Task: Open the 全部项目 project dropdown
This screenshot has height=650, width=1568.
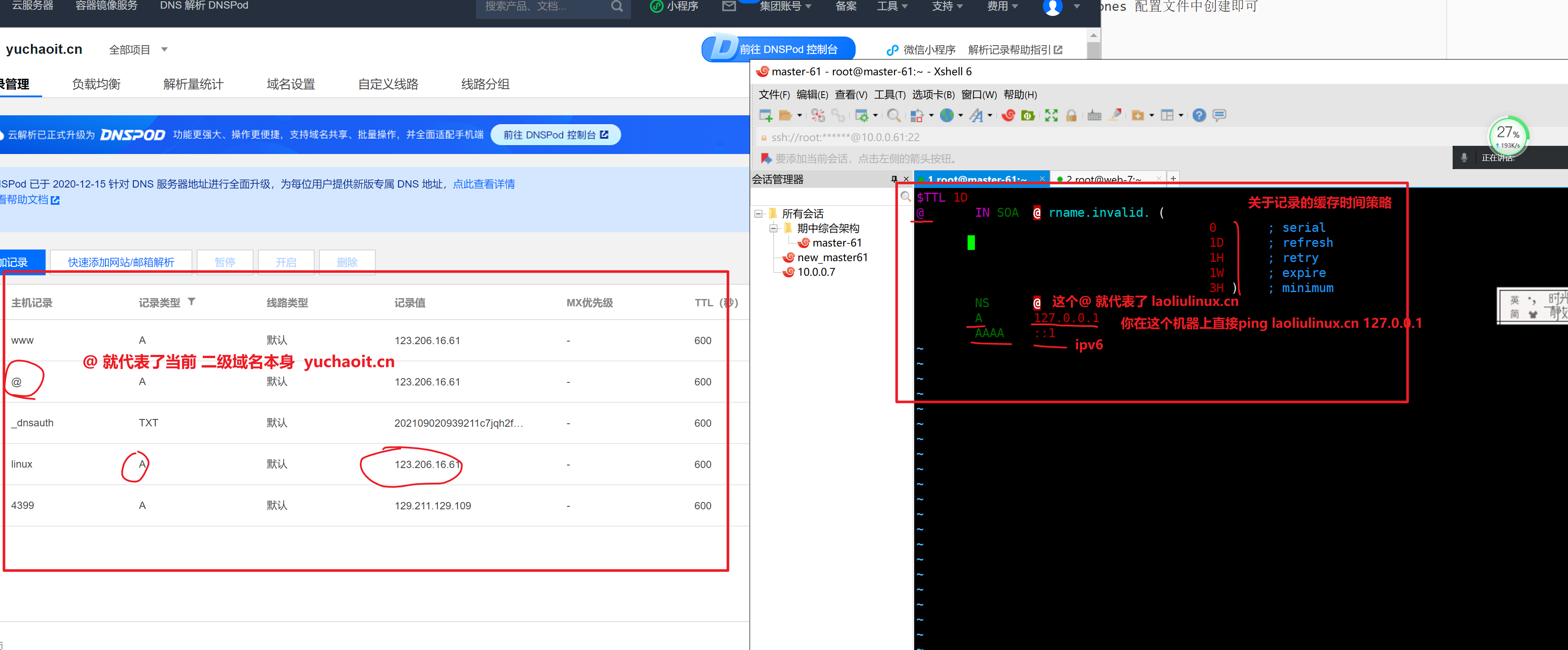Action: [138, 50]
